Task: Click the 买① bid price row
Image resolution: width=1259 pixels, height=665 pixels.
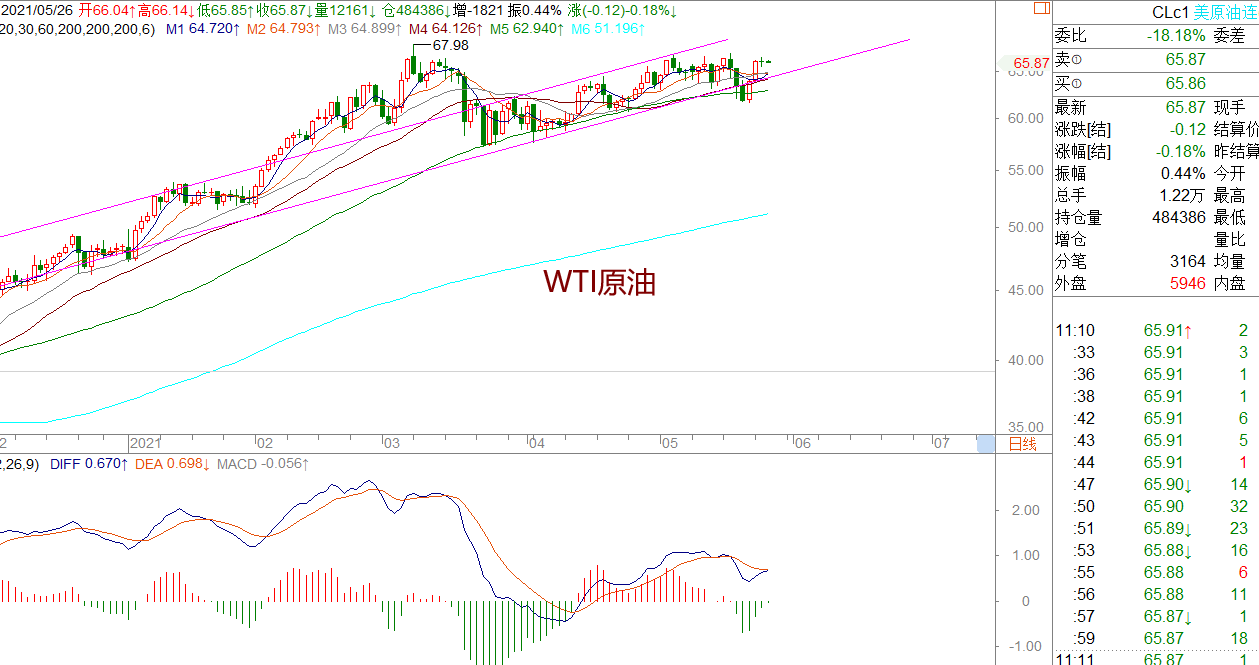Action: click(1156, 83)
